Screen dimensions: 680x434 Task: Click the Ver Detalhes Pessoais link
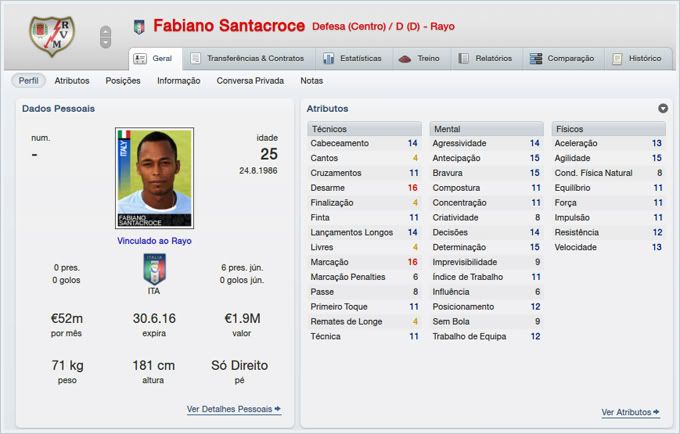coord(233,409)
